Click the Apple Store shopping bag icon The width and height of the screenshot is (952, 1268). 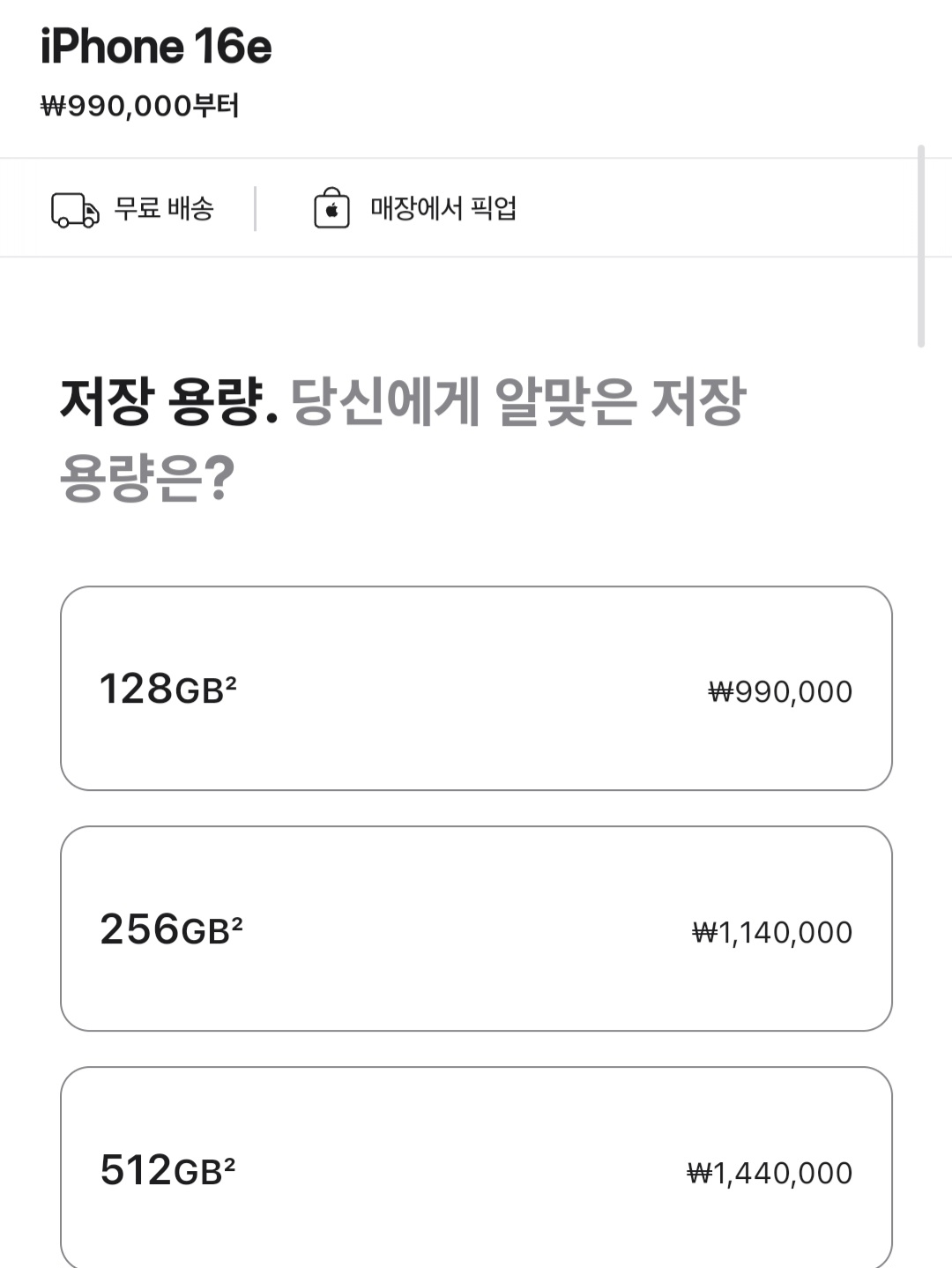click(331, 209)
